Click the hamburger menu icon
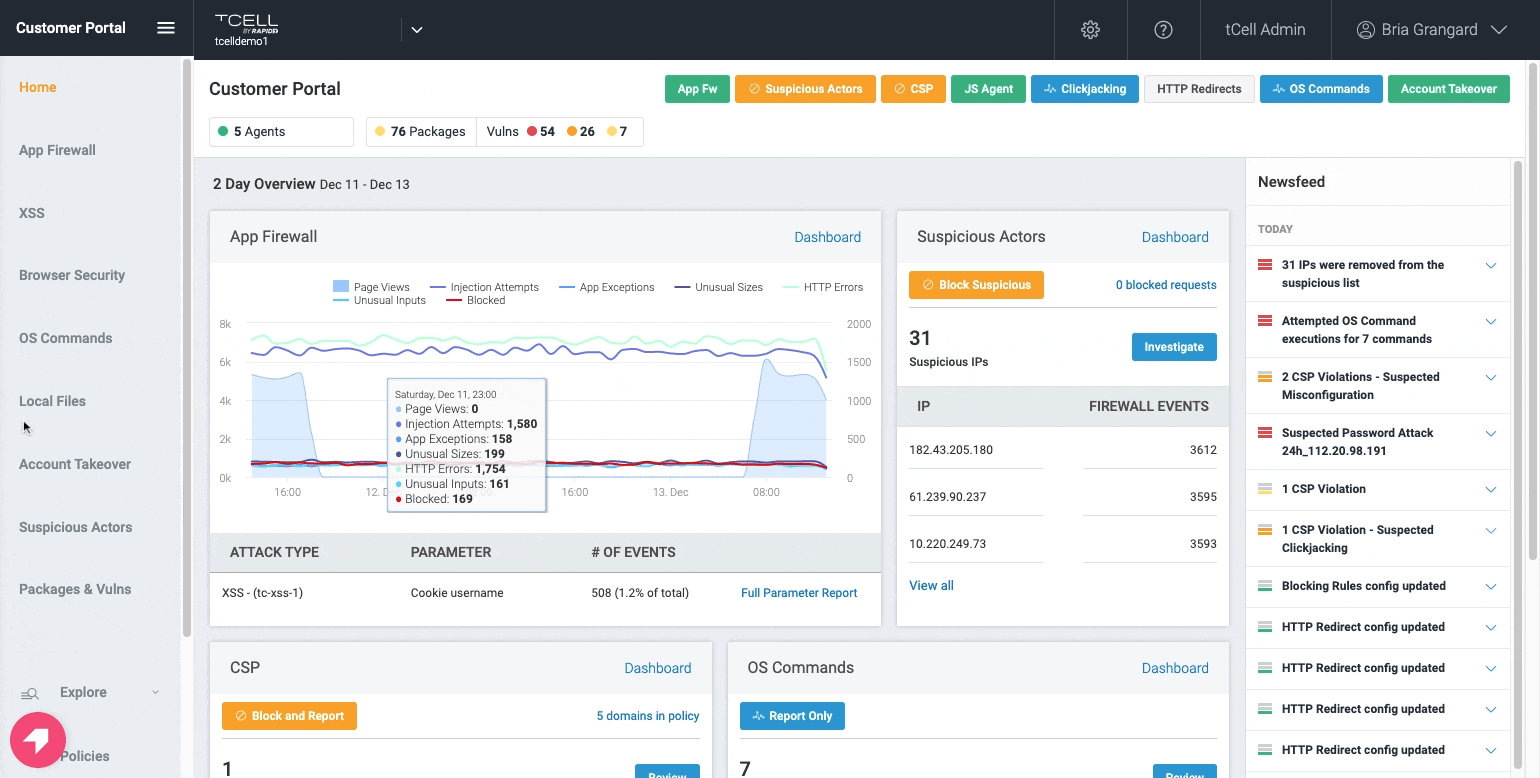Image resolution: width=1540 pixels, height=778 pixels. point(166,28)
